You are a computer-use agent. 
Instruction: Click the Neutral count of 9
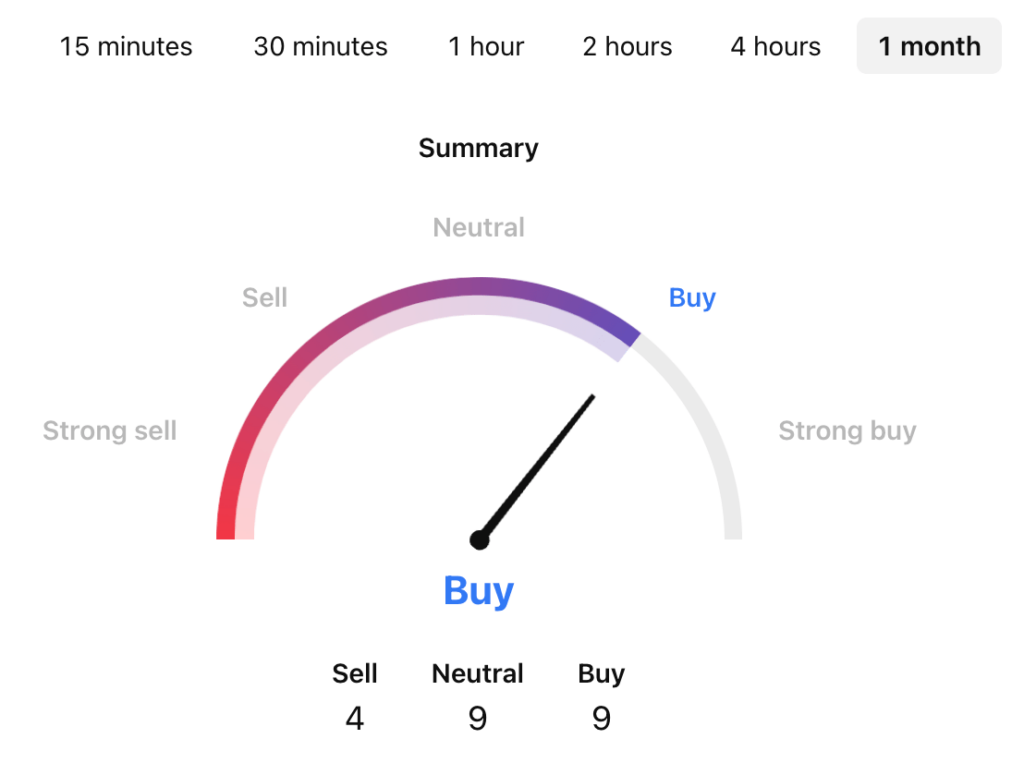pos(478,718)
